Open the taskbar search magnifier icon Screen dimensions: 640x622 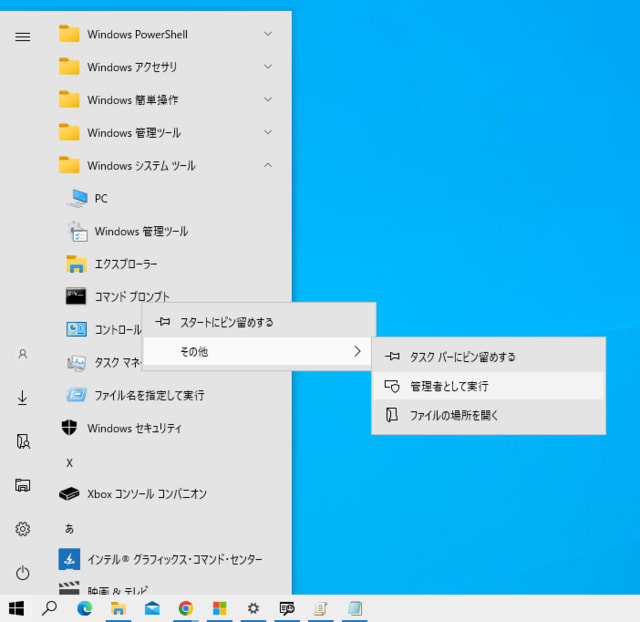(49, 607)
